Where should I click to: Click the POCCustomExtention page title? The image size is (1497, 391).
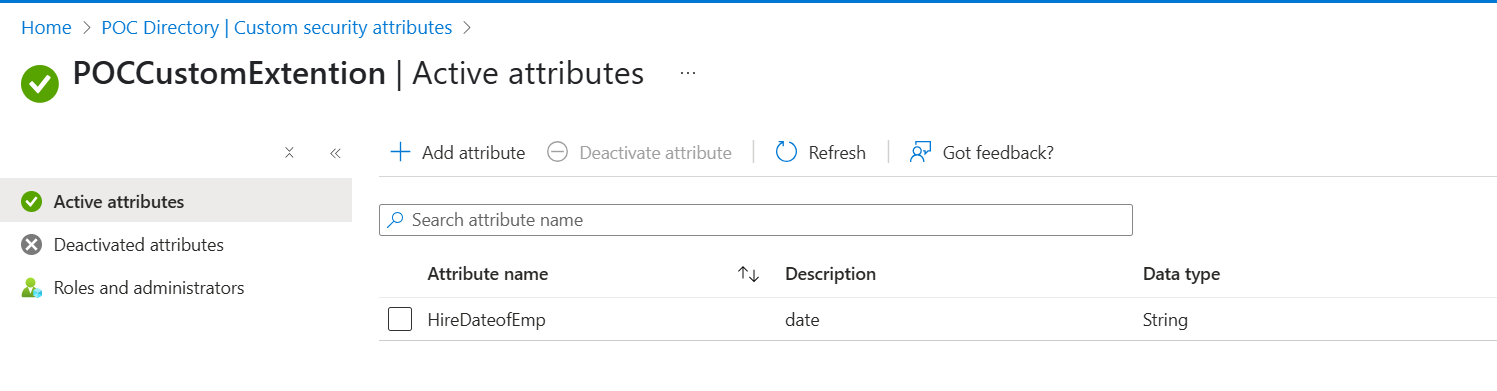click(229, 74)
